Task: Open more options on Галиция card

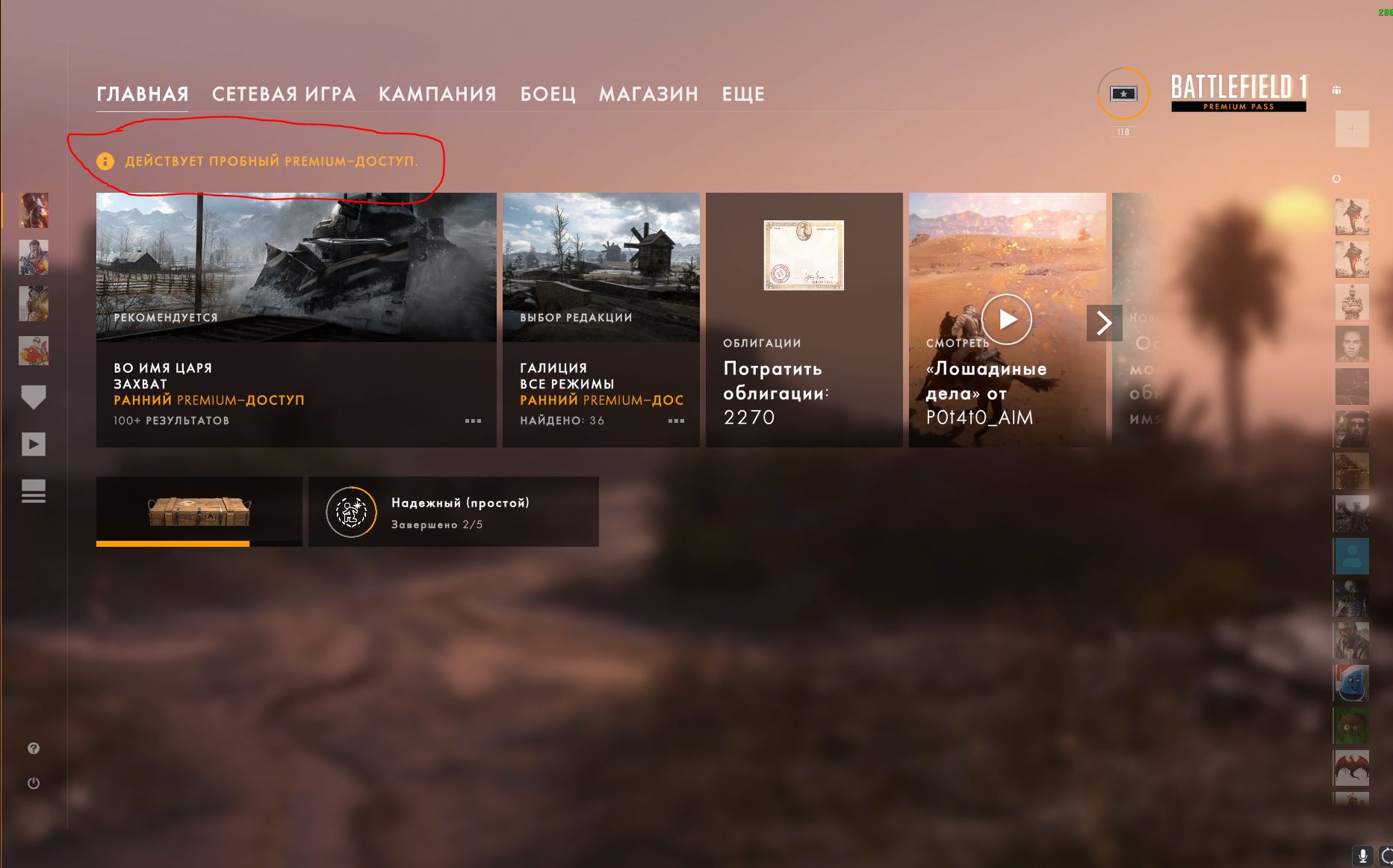Action: coord(676,421)
